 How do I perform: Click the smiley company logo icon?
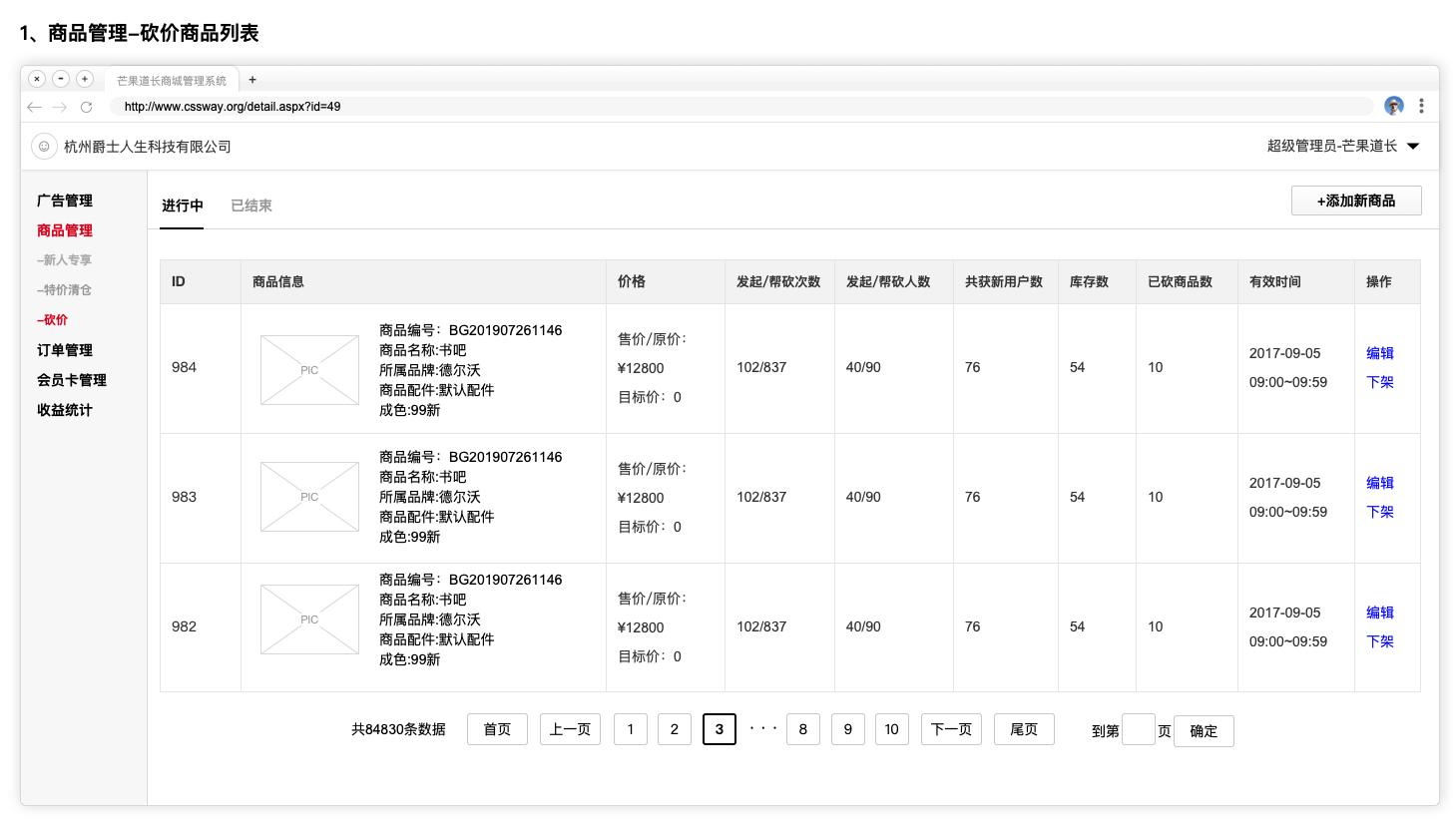click(44, 146)
